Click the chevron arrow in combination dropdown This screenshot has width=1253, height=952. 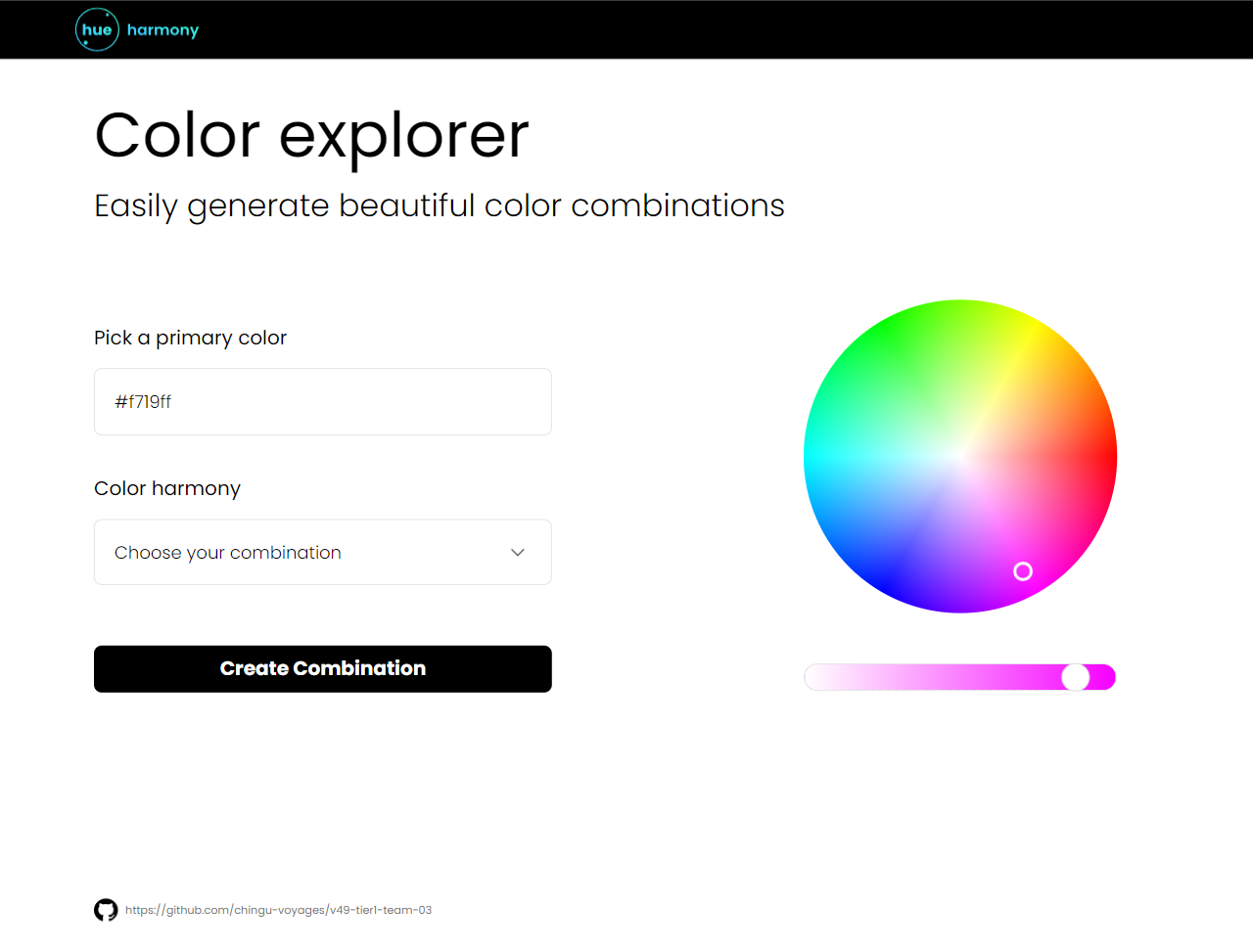click(x=518, y=553)
